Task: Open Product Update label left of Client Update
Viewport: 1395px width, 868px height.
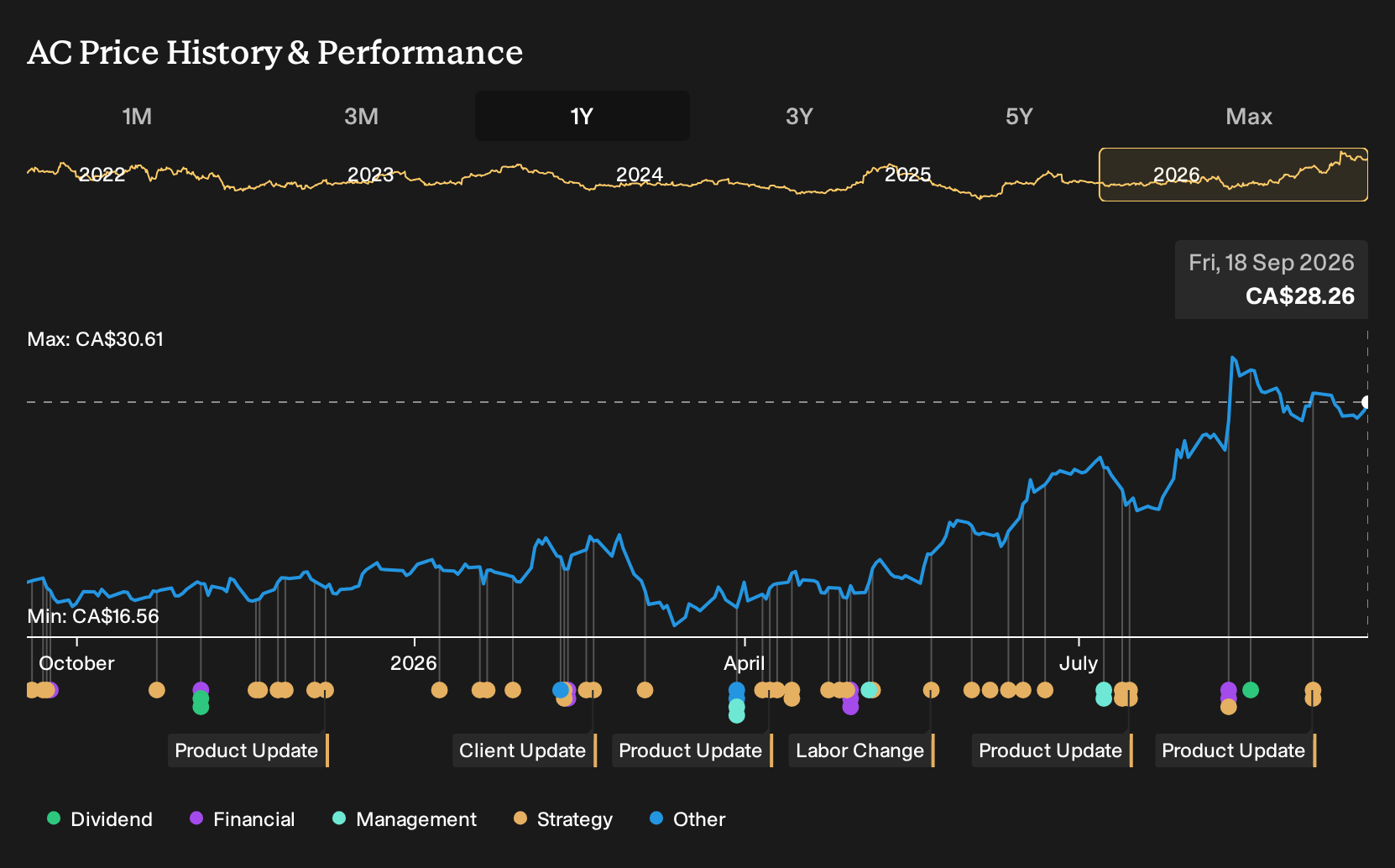Action: [x=248, y=750]
